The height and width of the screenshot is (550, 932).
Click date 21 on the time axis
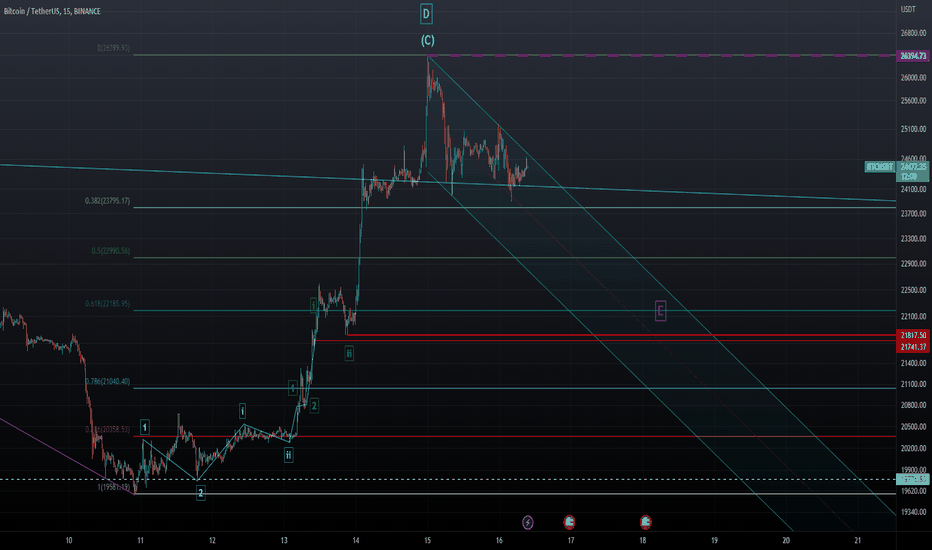[x=858, y=540]
